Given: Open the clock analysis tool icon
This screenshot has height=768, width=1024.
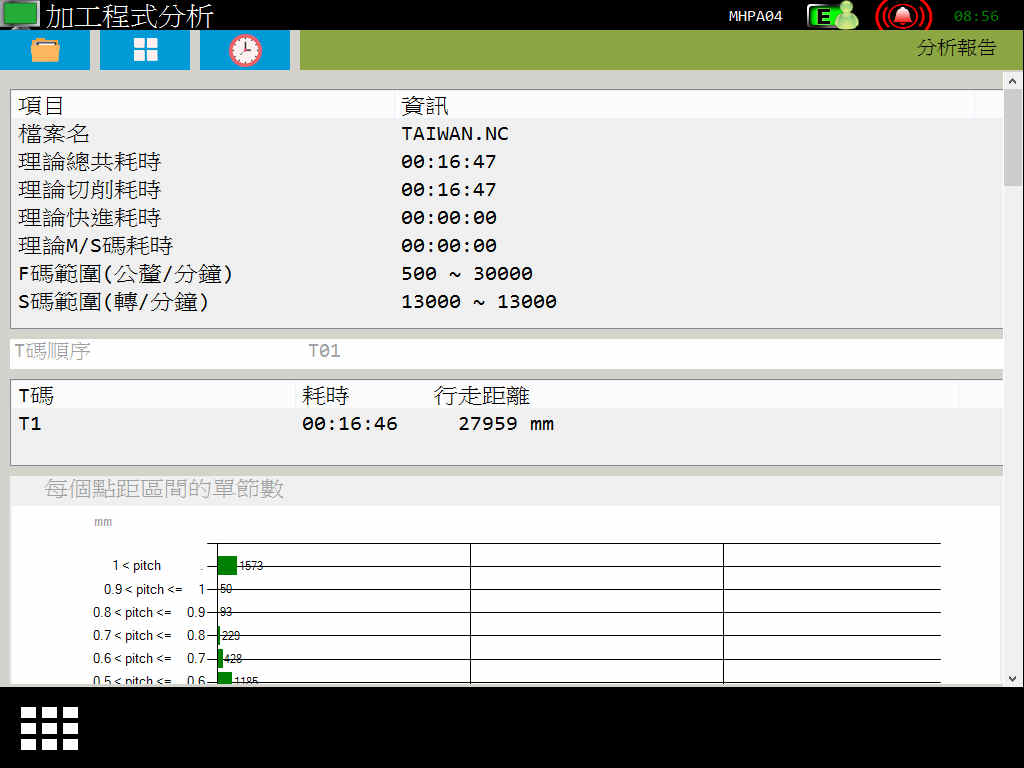Looking at the screenshot, I should 244,49.
